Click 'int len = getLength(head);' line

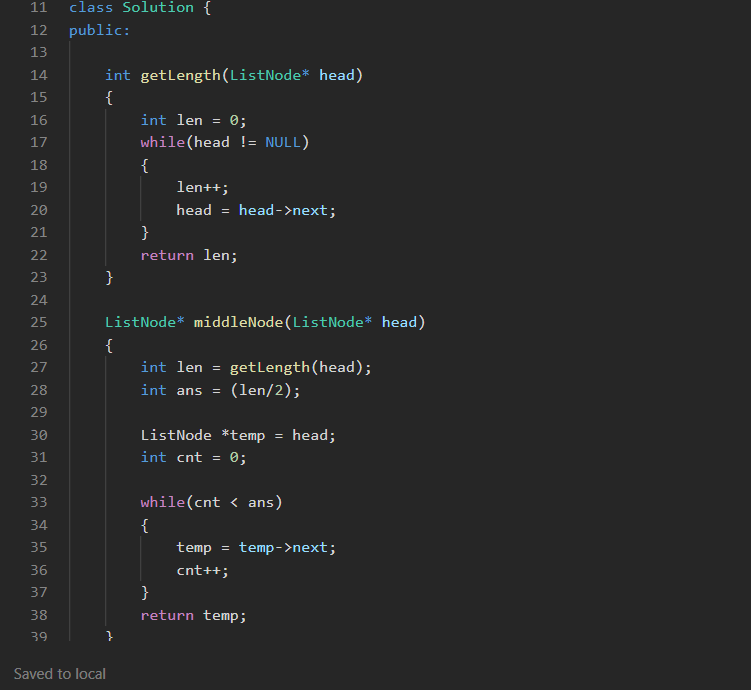pyautogui.click(x=256, y=368)
